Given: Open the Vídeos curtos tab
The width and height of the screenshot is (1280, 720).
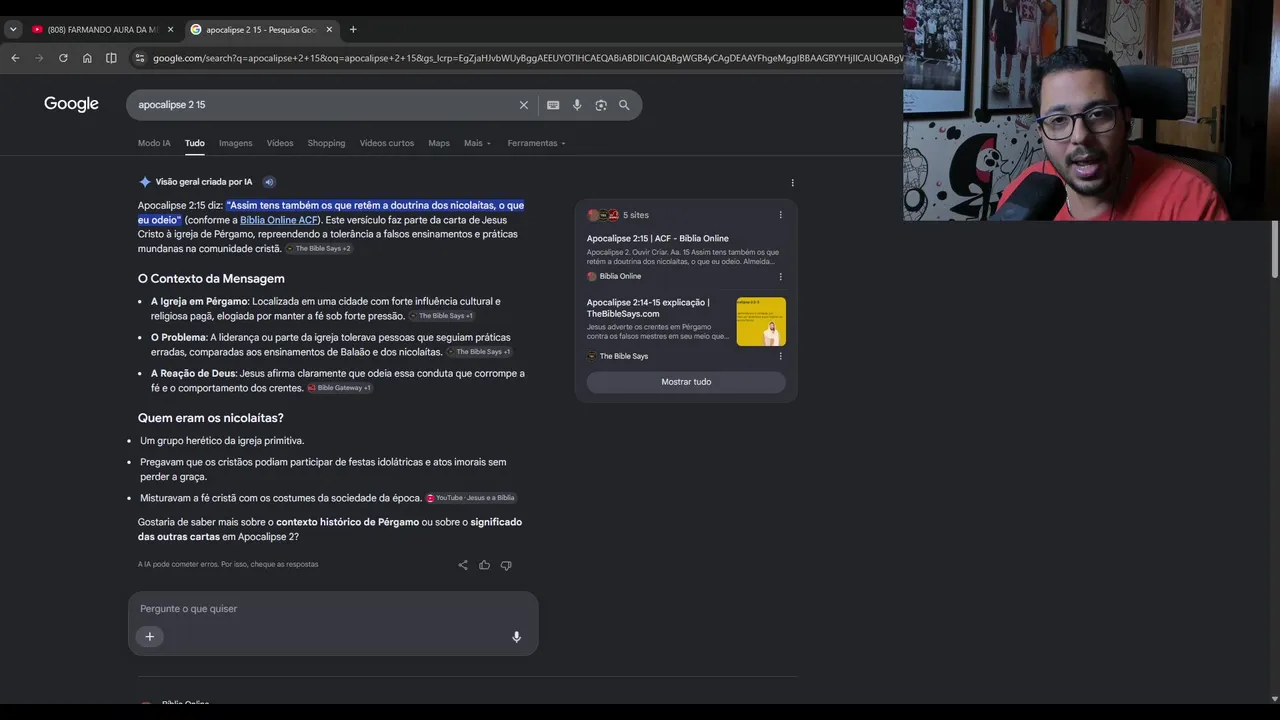Looking at the screenshot, I should (387, 143).
